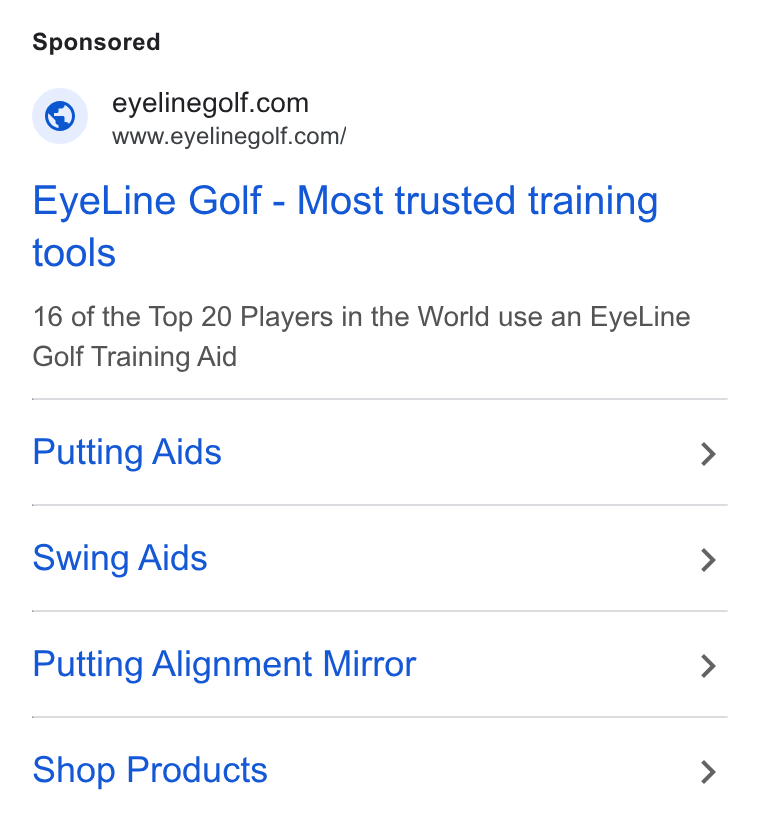The width and height of the screenshot is (760, 822).
Task: Click the Sponsored label
Action: (96, 42)
